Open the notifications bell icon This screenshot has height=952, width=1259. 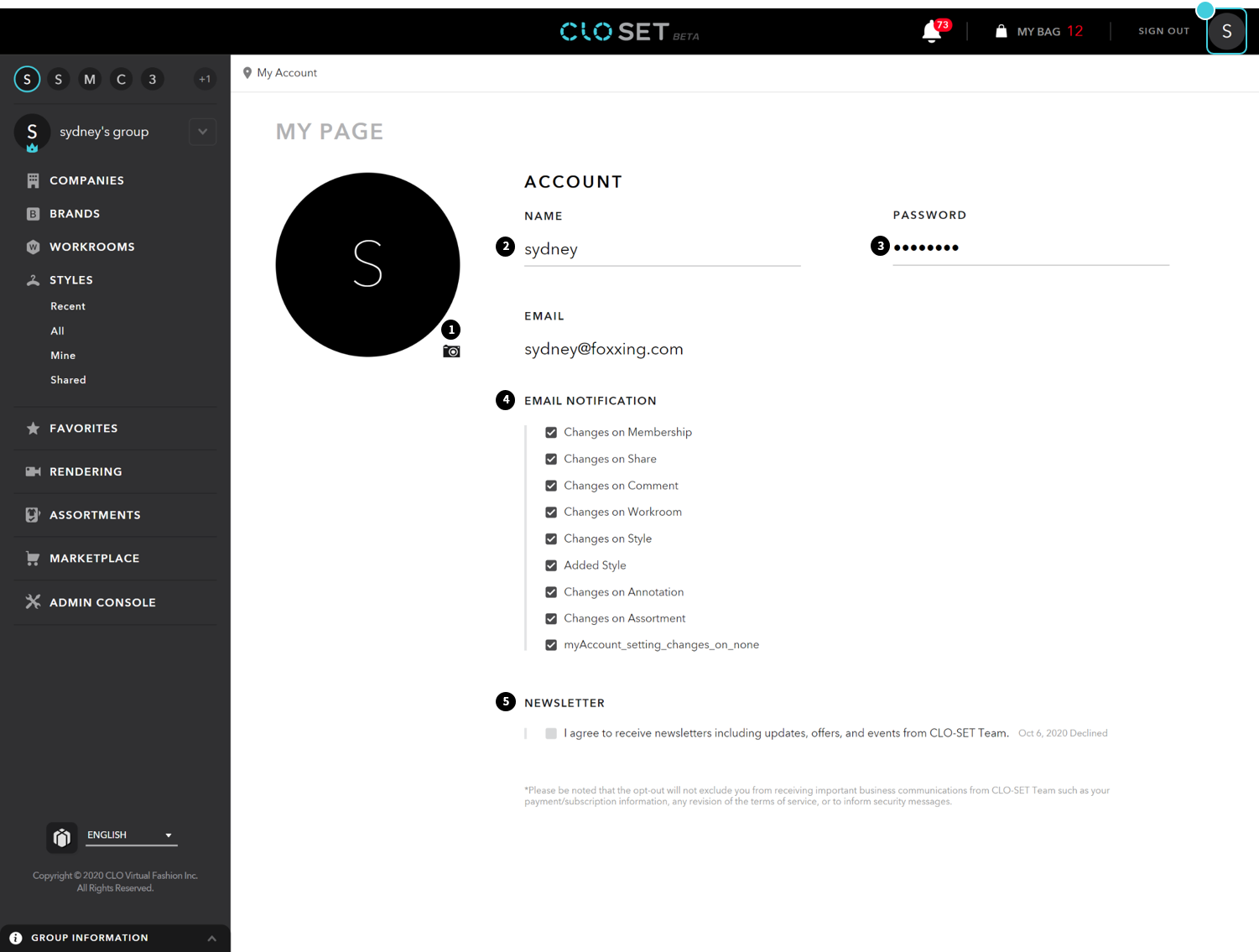click(931, 32)
